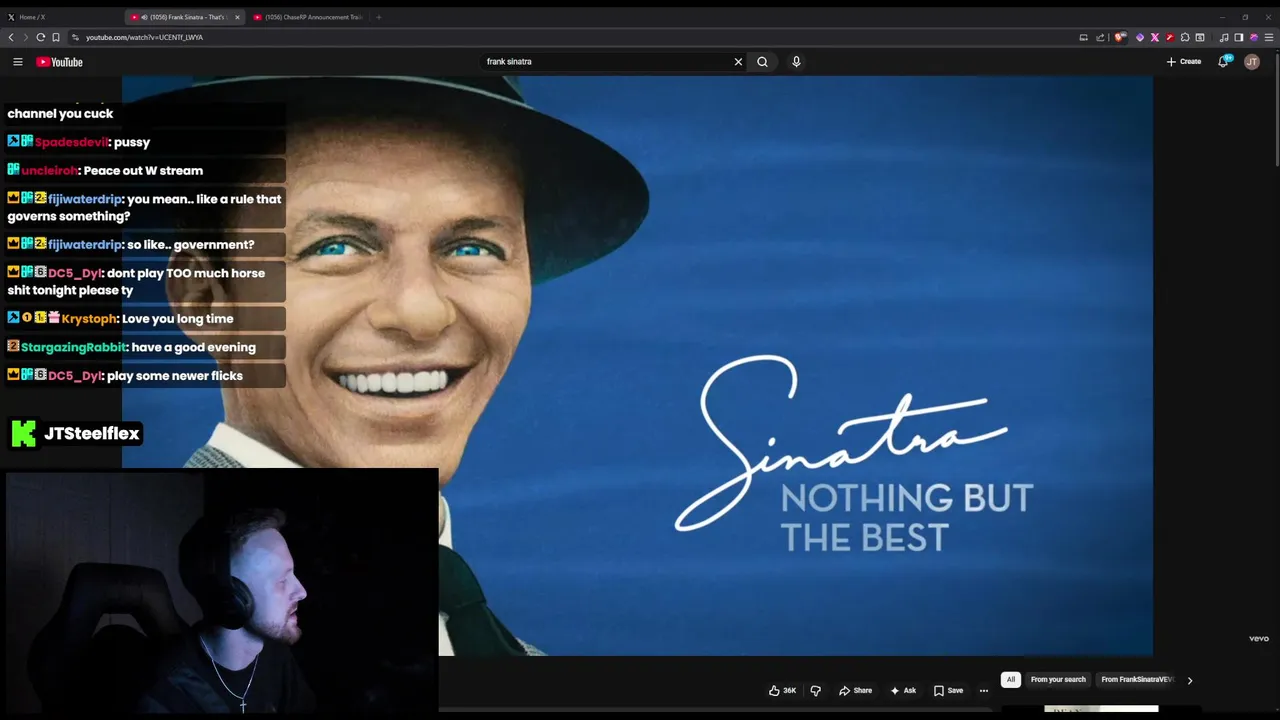
Task: Clear the 'frank sinatra' search text
Action: tap(738, 62)
